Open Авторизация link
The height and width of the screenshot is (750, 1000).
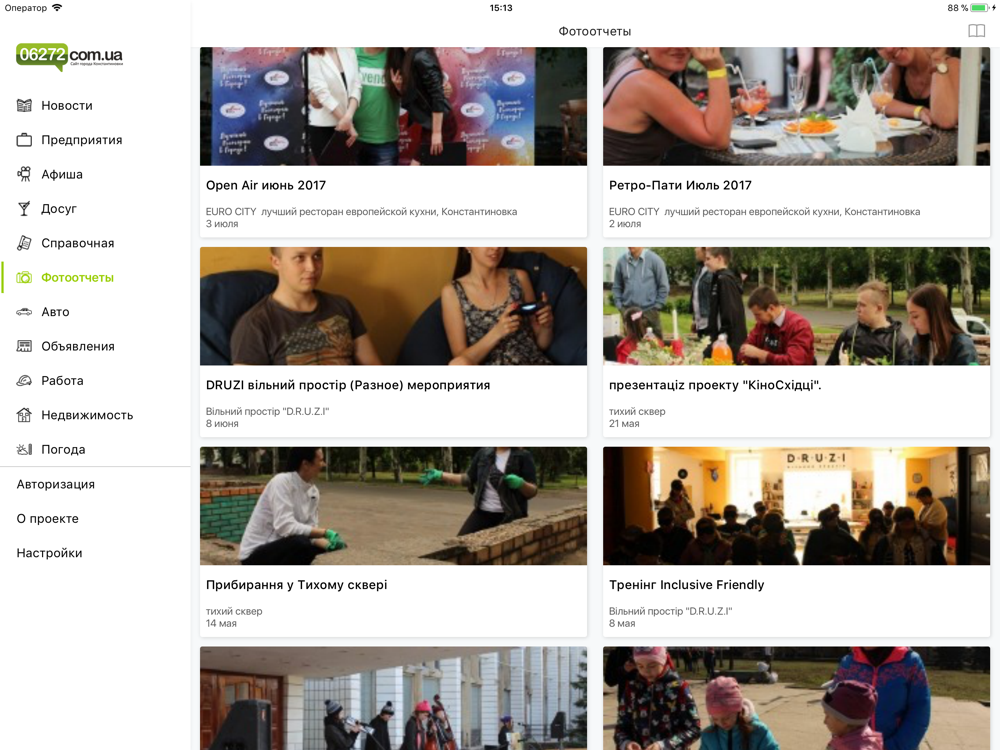pos(55,484)
